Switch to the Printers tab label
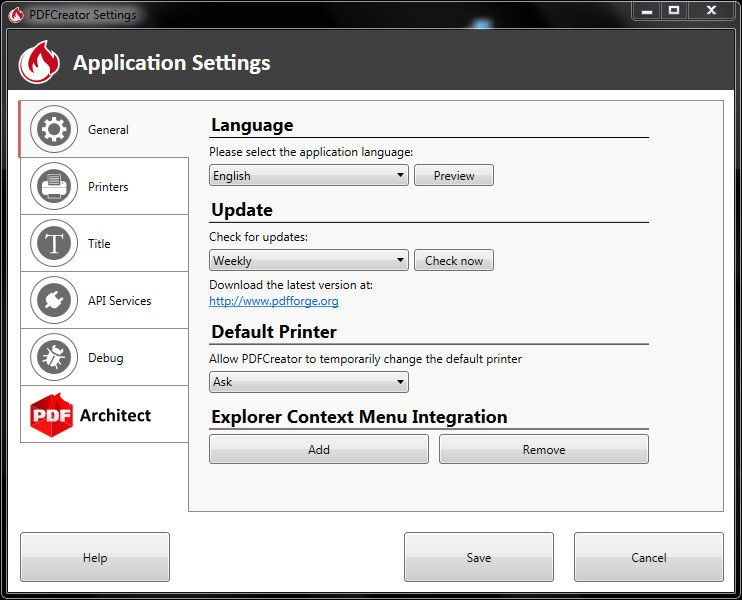The height and width of the screenshot is (600, 742). [108, 187]
